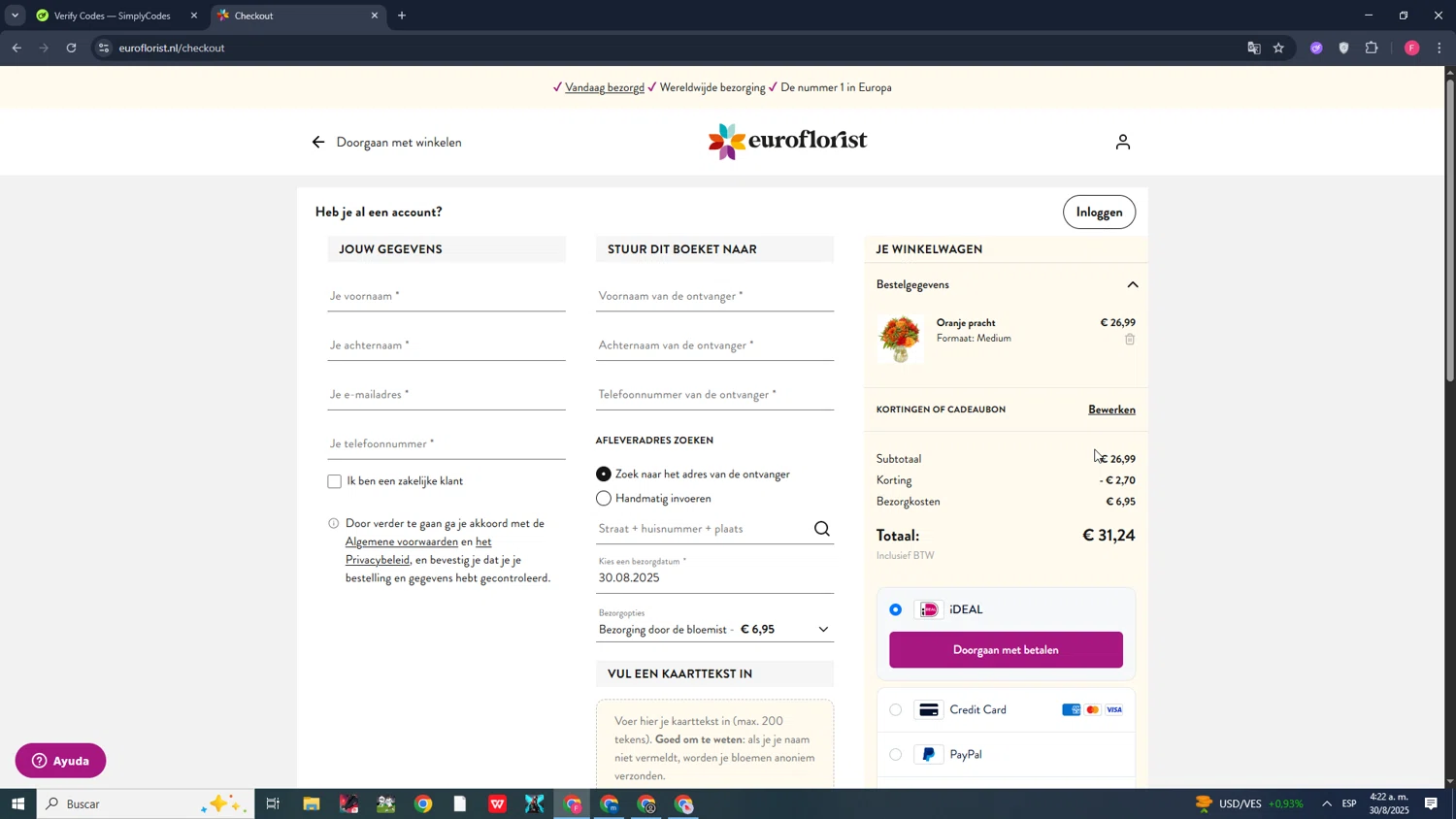This screenshot has height=819, width=1456.
Task: Select the Credit Card payment radio button
Action: click(896, 710)
